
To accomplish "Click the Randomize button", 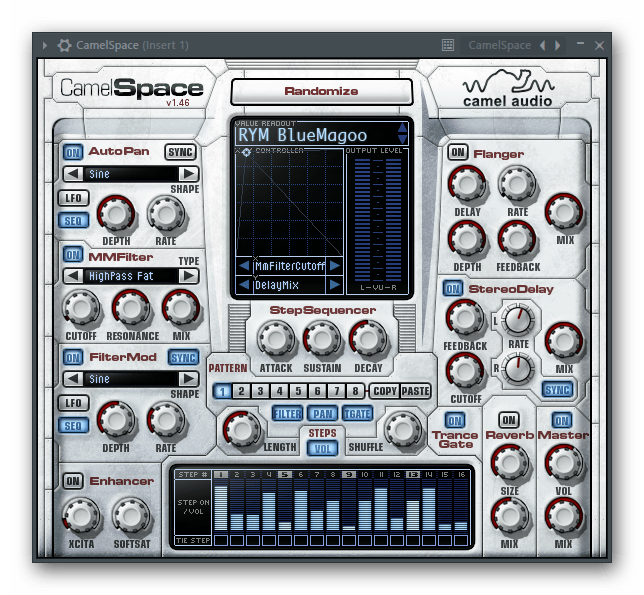I will (322, 92).
